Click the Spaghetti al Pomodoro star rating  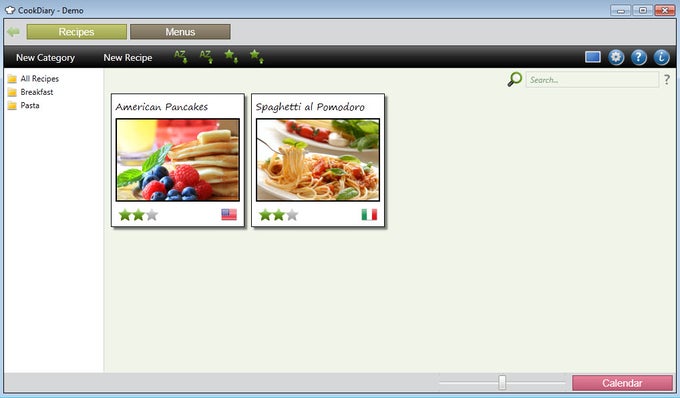tap(278, 215)
